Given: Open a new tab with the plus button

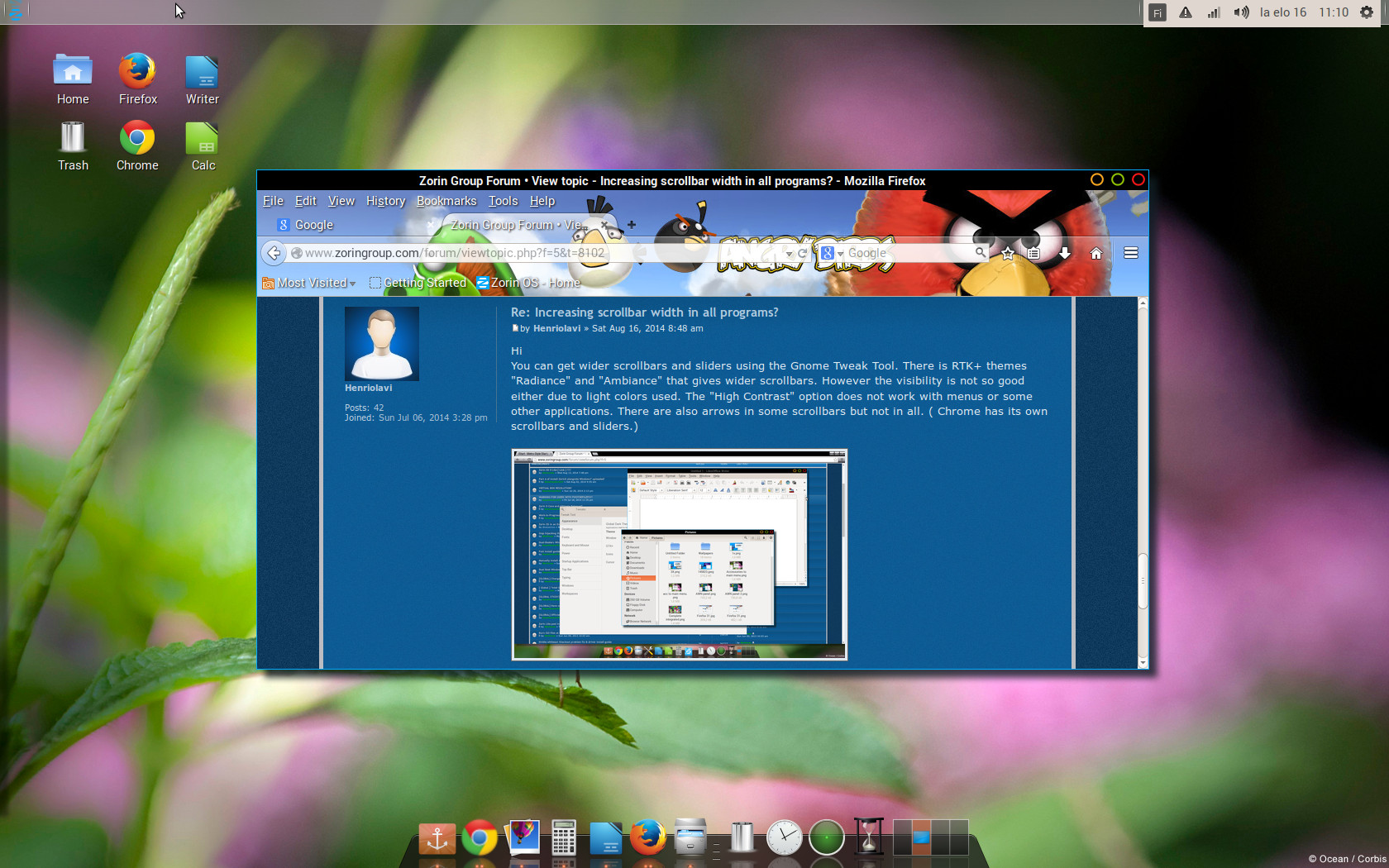Looking at the screenshot, I should [632, 225].
